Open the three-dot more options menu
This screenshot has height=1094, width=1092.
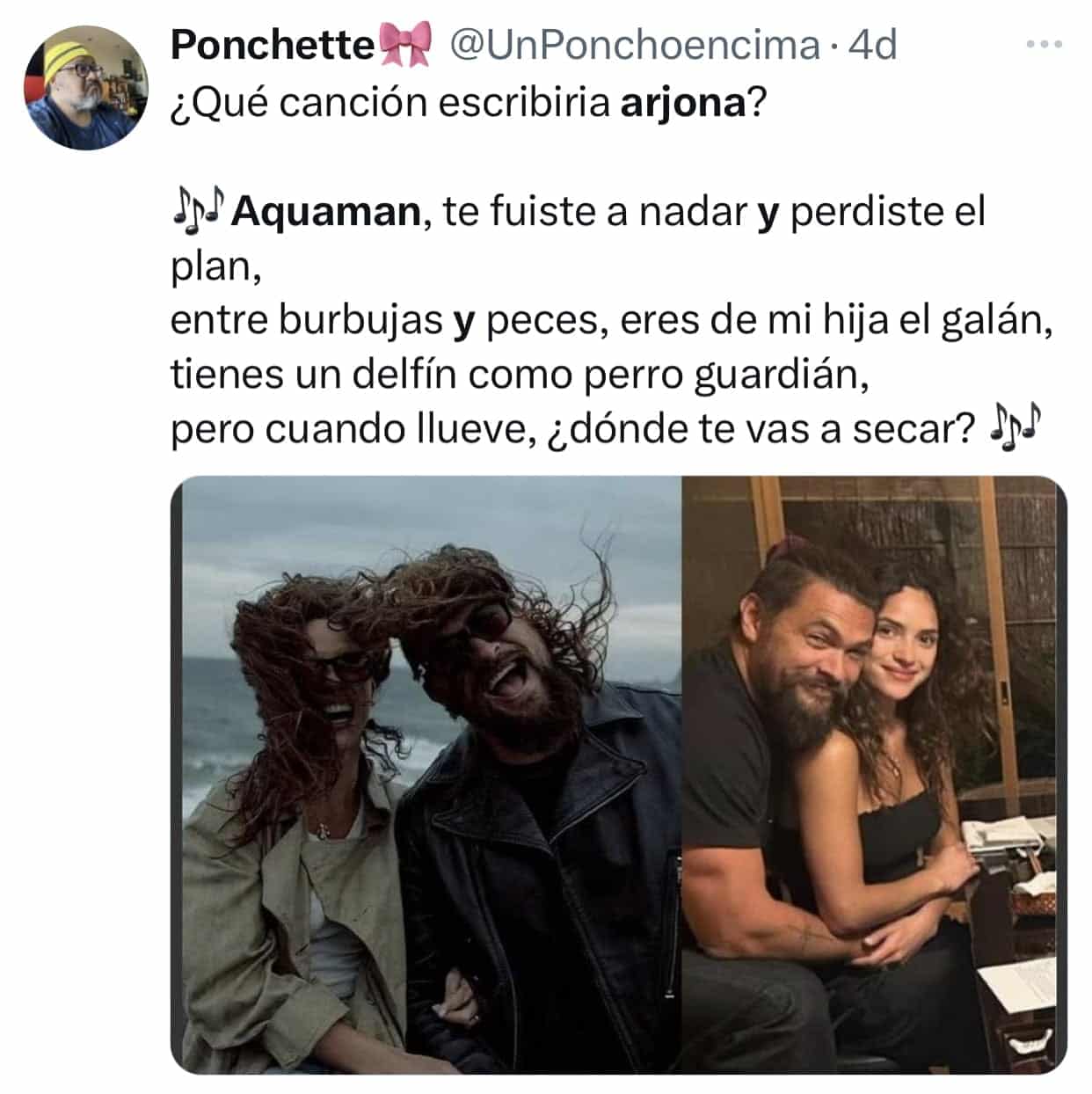[x=1044, y=44]
